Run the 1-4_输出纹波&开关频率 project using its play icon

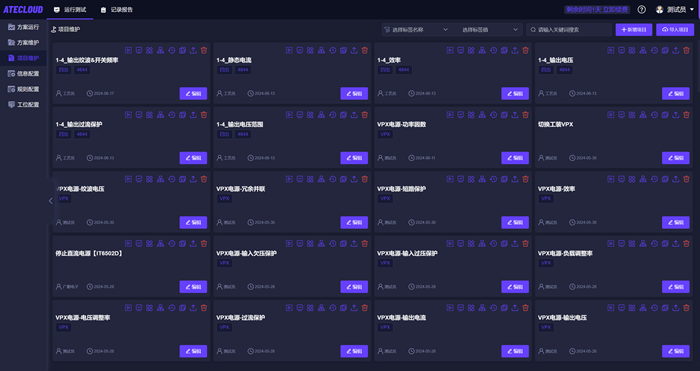pyautogui.click(x=128, y=50)
